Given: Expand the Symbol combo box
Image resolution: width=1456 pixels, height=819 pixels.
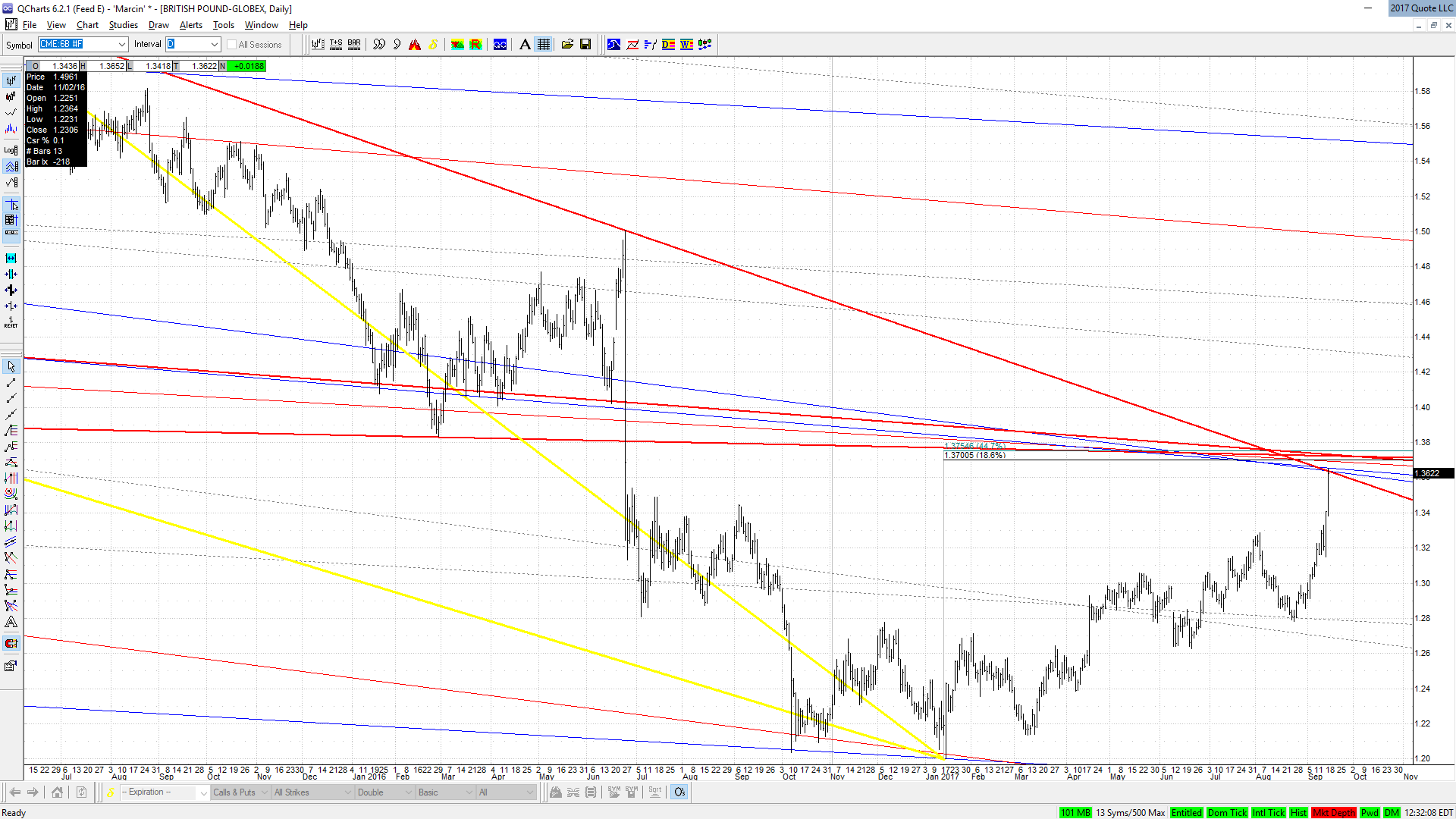Looking at the screenshot, I should pos(121,45).
